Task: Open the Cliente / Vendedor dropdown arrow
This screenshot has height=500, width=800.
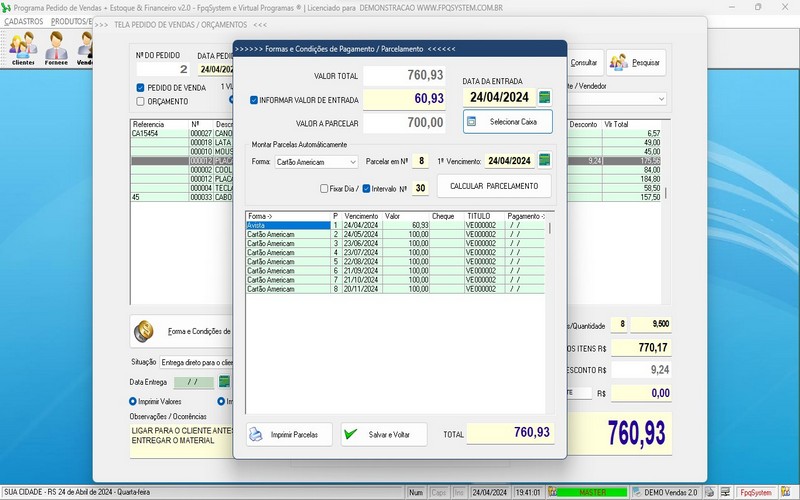Action: pyautogui.click(x=661, y=99)
